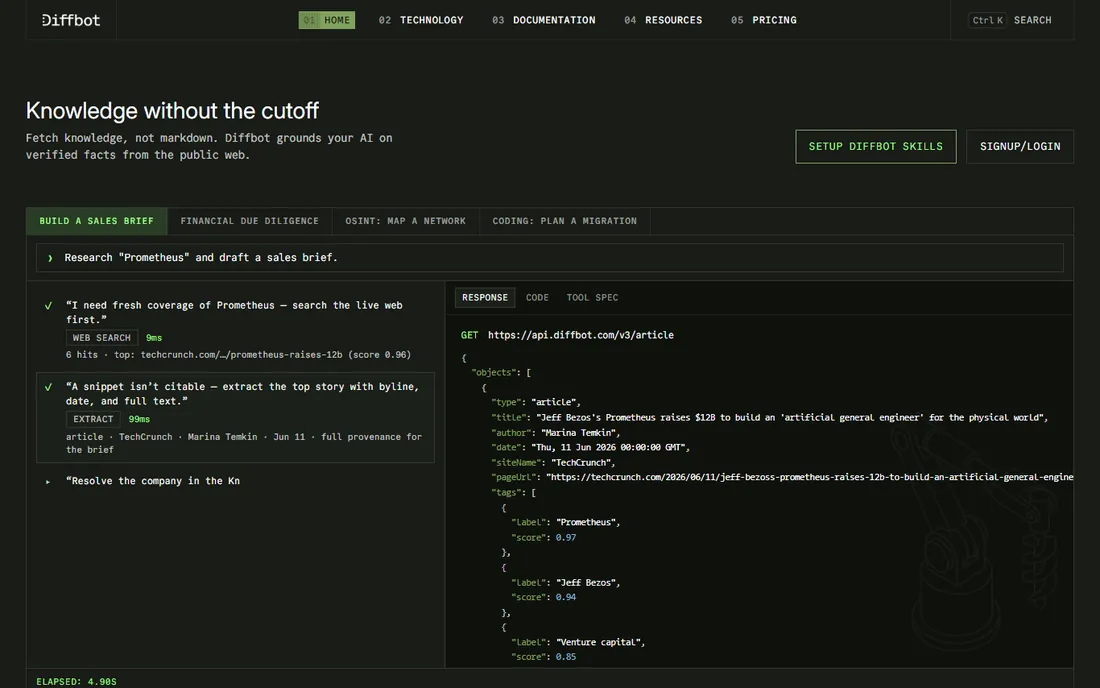Click the Web Search tool badge
Viewport: 1100px width, 688px height.
[x=102, y=338]
